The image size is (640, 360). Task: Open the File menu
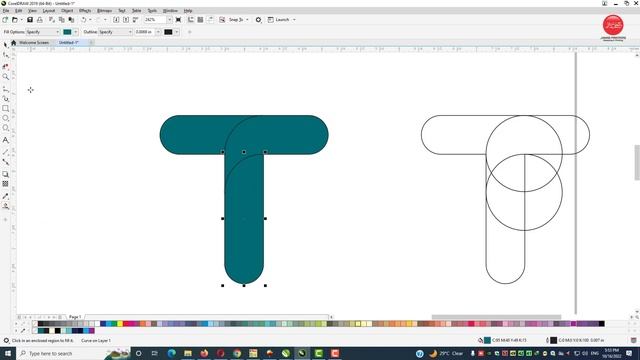[x=6, y=11]
